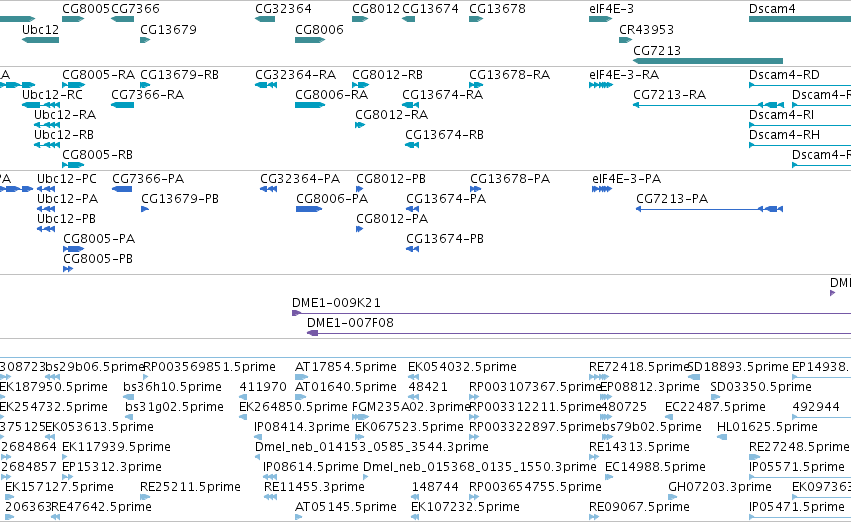The height and width of the screenshot is (522, 851).
Task: Click EST AT01640.5prime
Action: coord(299,397)
